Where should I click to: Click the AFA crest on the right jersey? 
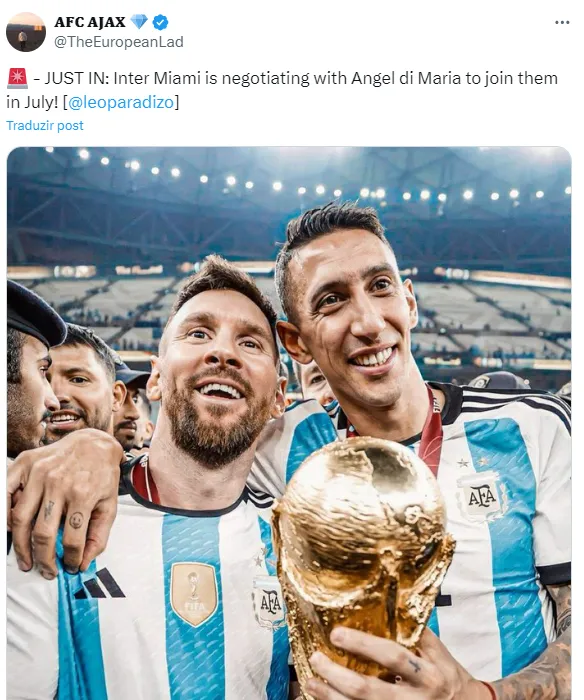pyautogui.click(x=482, y=496)
